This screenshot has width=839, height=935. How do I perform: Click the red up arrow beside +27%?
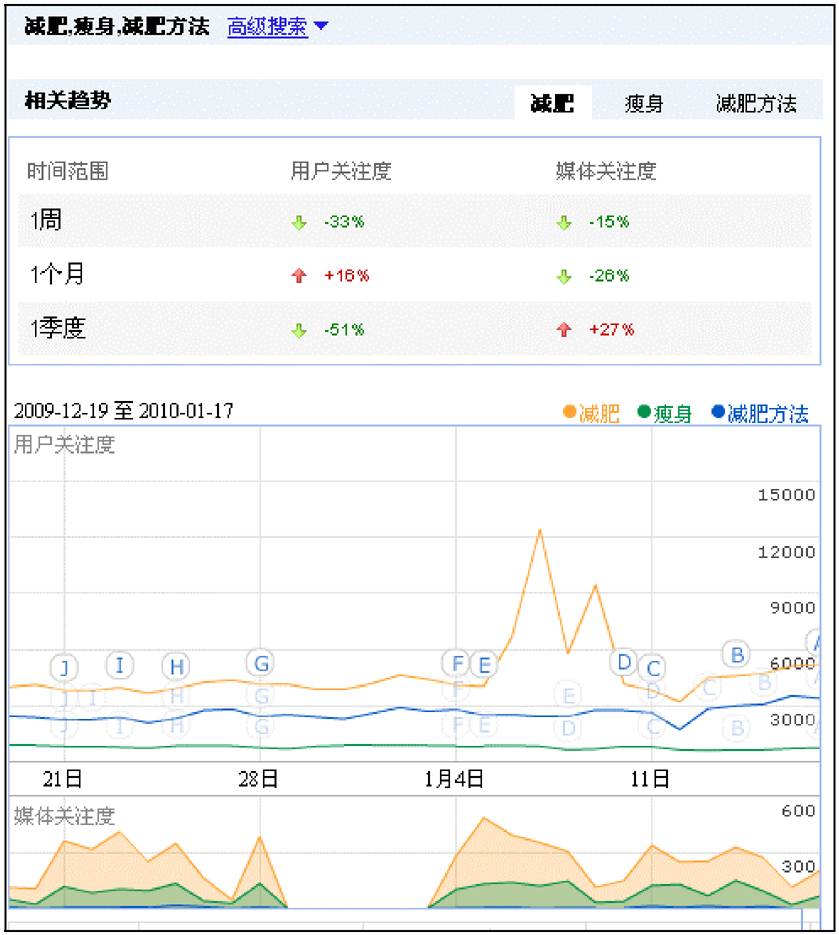click(564, 329)
